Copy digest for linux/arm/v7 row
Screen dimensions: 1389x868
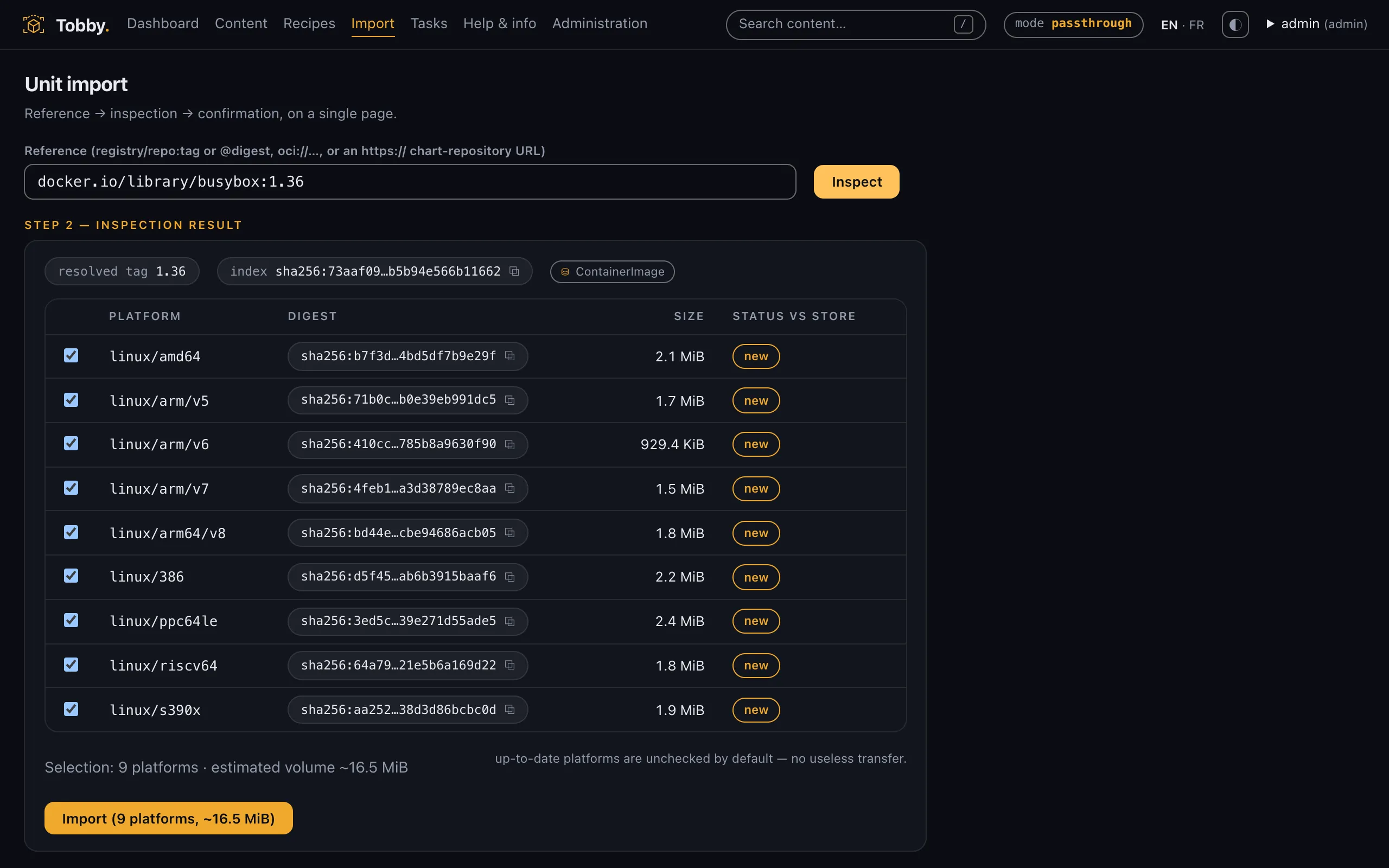pos(509,488)
